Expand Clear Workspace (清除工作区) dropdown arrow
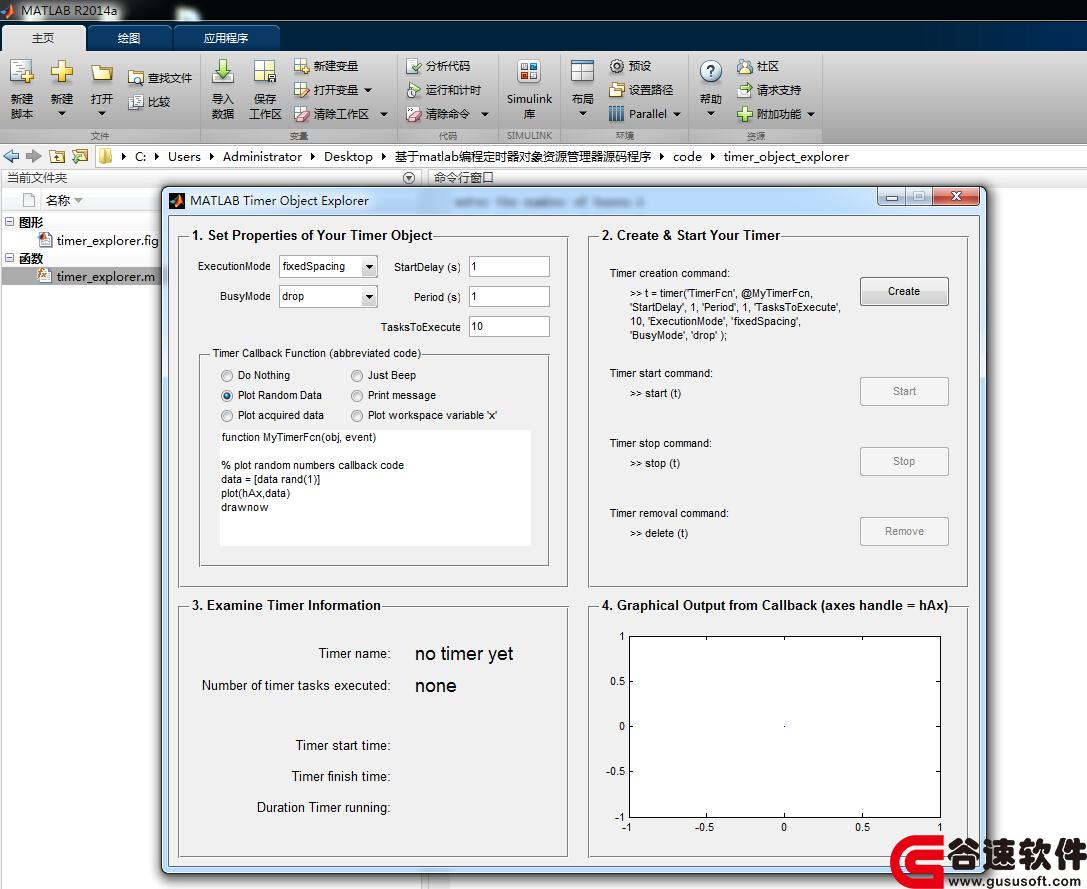 tap(384, 114)
